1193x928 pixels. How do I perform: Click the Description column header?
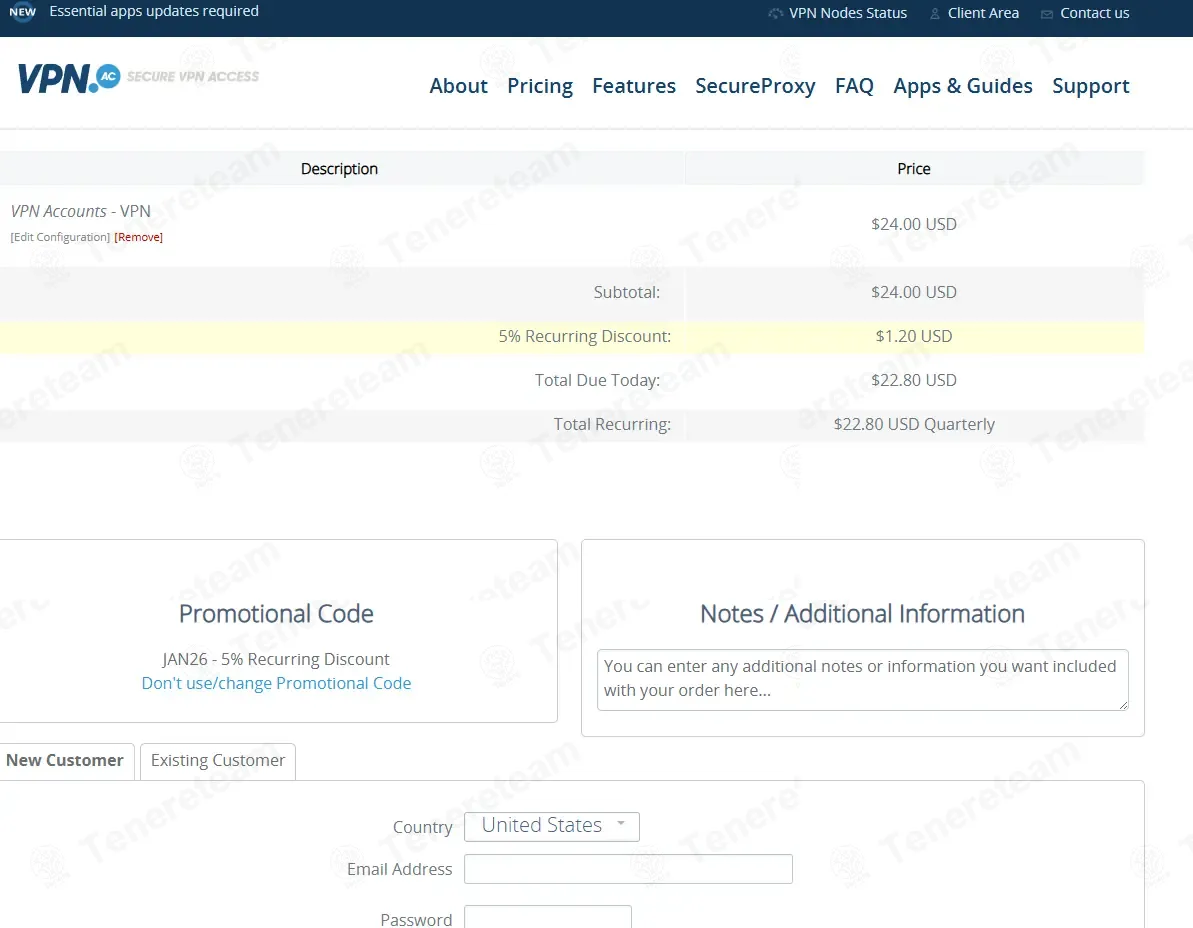click(x=339, y=169)
